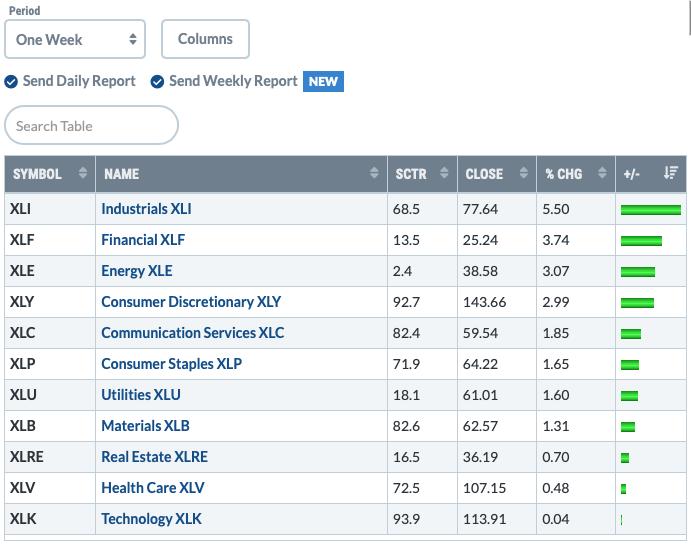
Task: Click descending sort icon in +/- column
Action: (671, 173)
